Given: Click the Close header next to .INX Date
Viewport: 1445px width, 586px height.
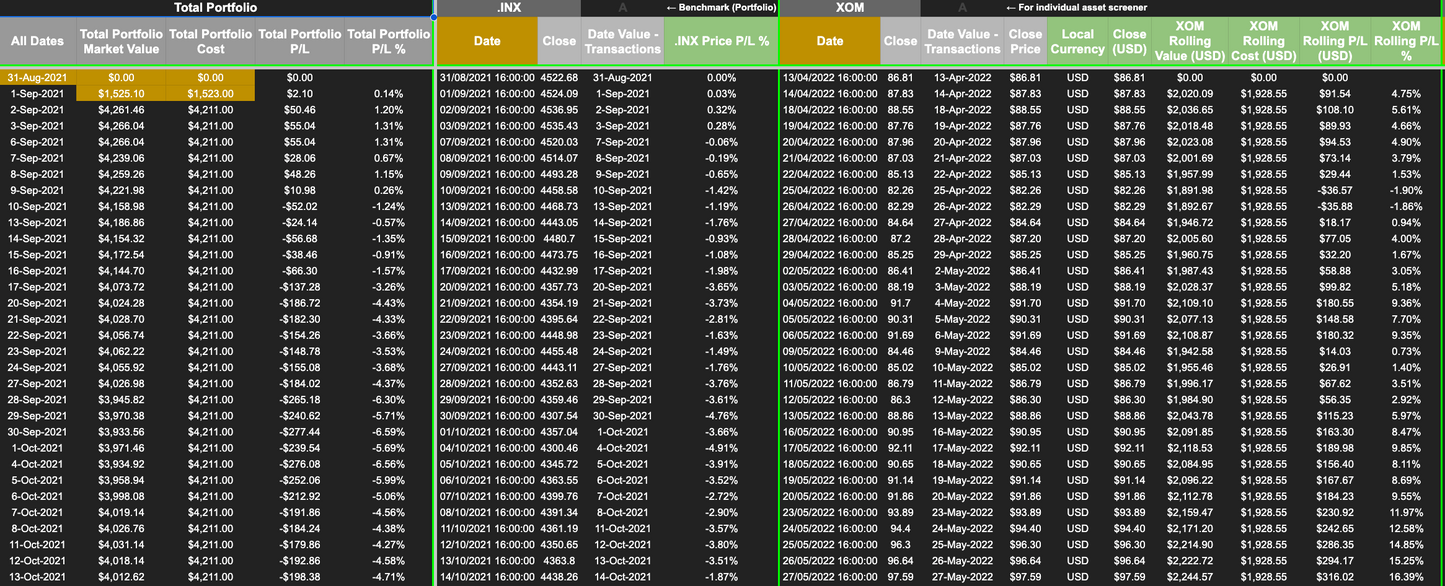Looking at the screenshot, I should [x=559, y=41].
